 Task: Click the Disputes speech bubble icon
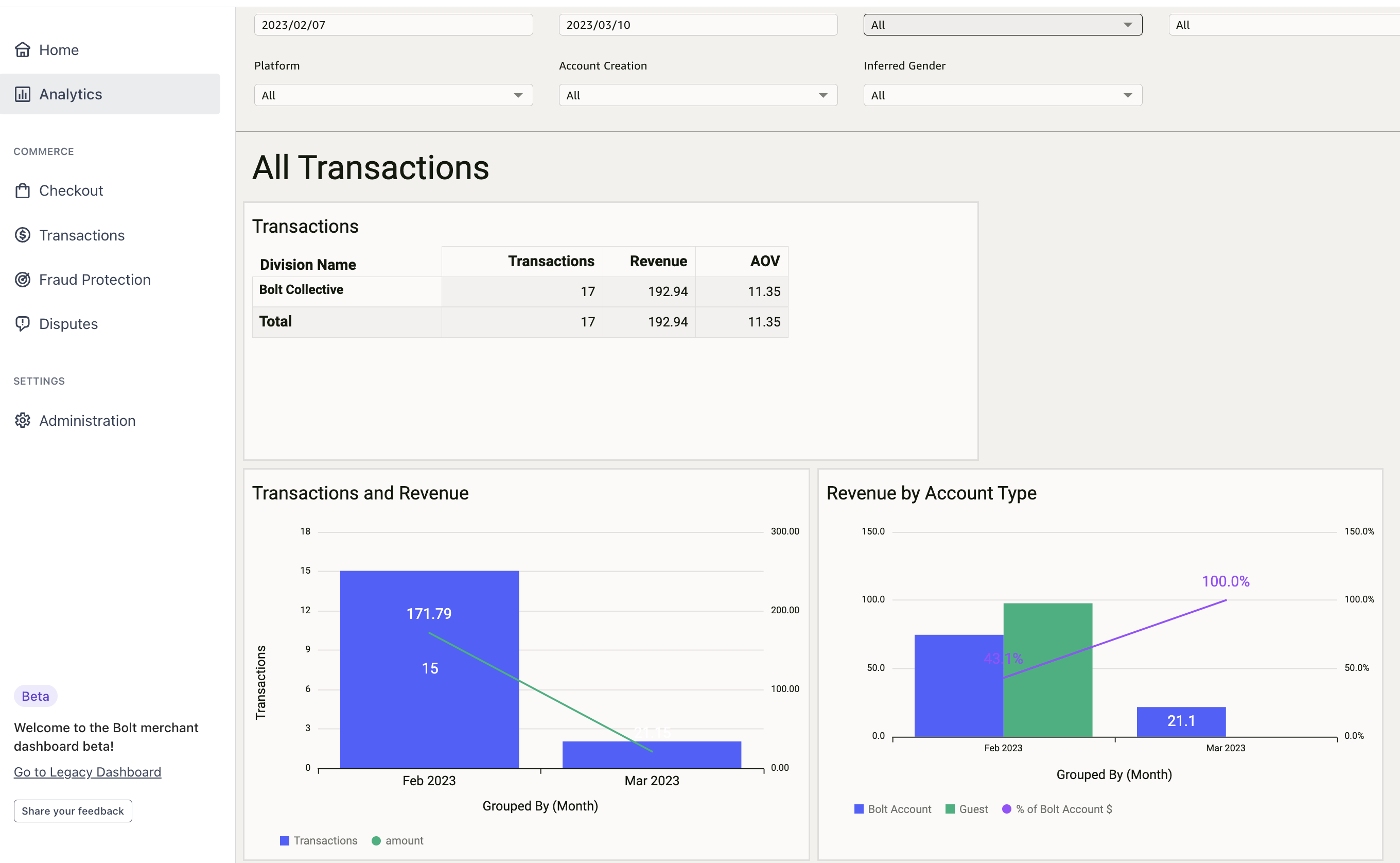22,323
